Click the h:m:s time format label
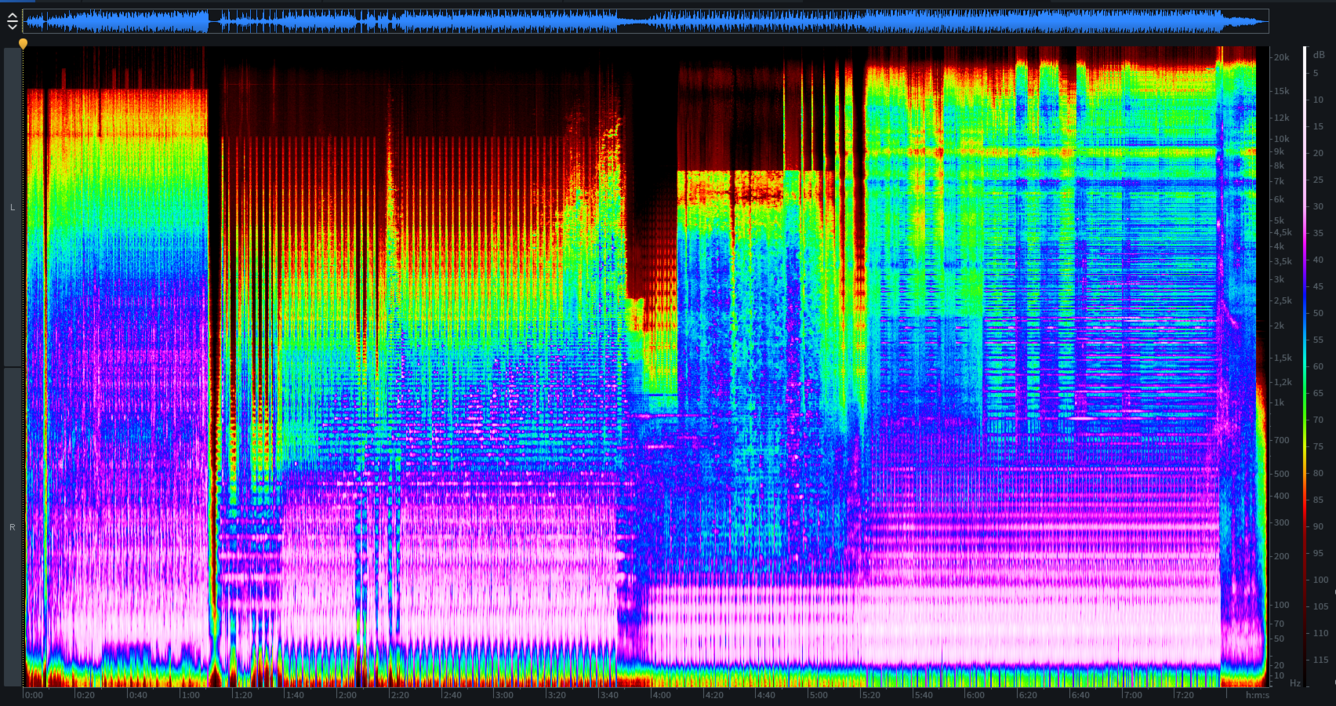Viewport: 1336px width, 706px height. pos(1257,695)
